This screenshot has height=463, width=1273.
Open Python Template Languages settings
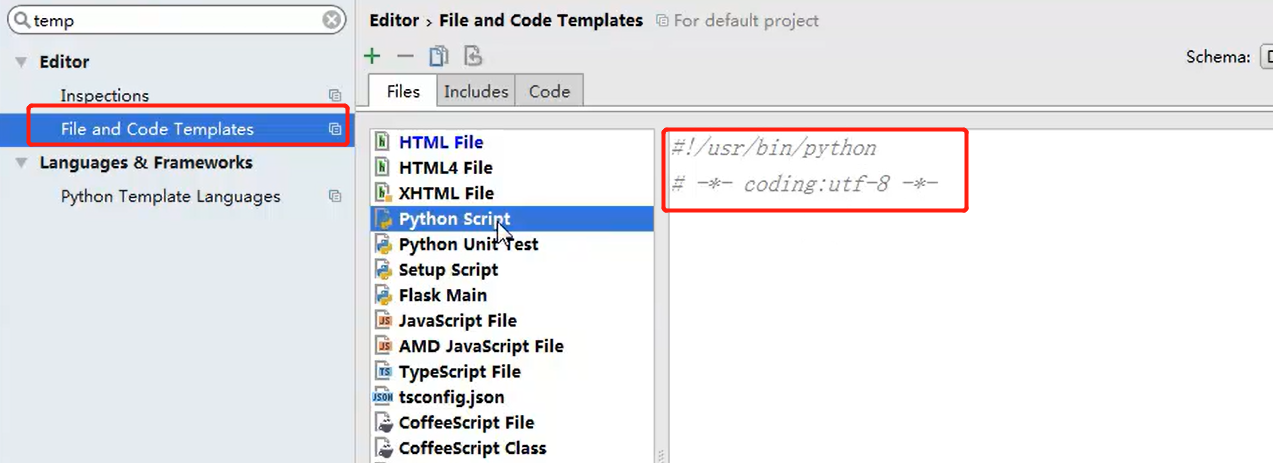[170, 197]
